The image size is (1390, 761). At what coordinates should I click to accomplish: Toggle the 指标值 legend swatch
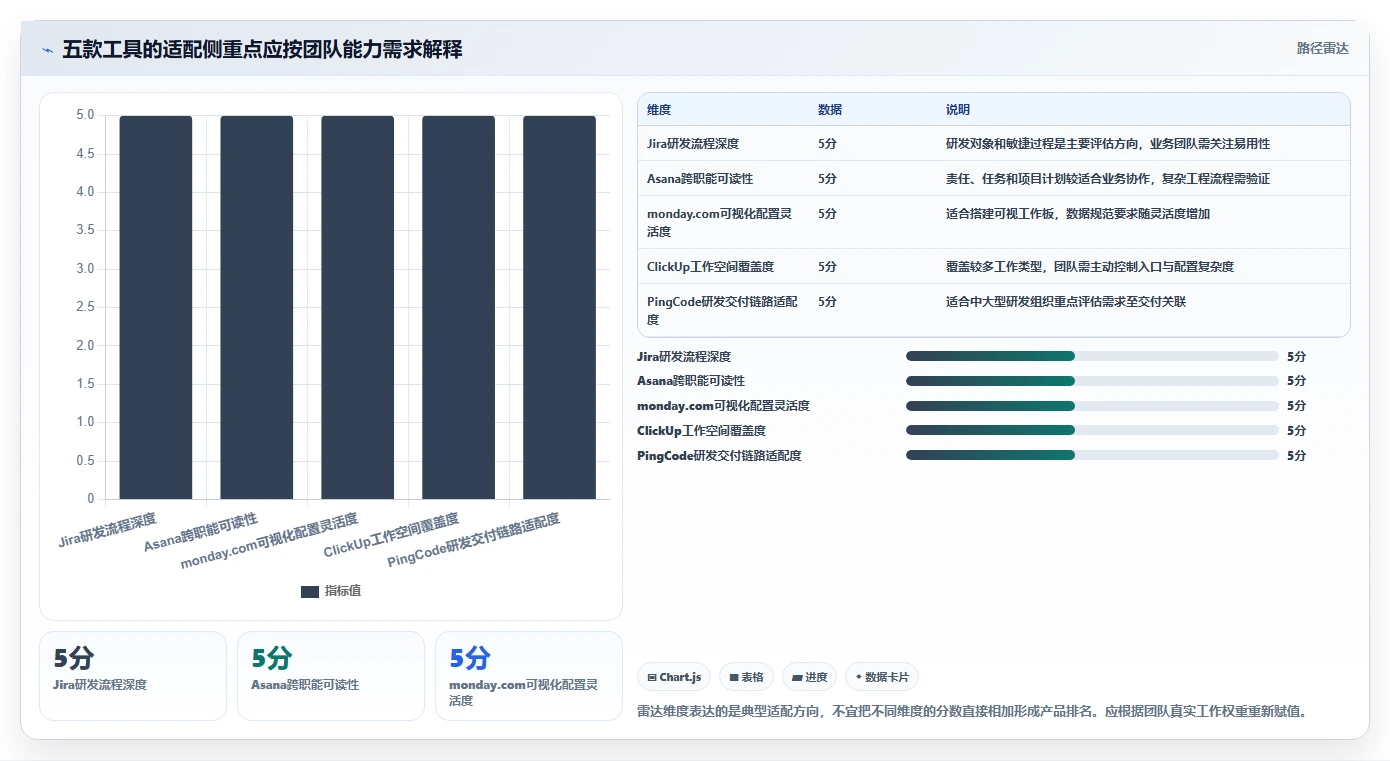click(310, 591)
